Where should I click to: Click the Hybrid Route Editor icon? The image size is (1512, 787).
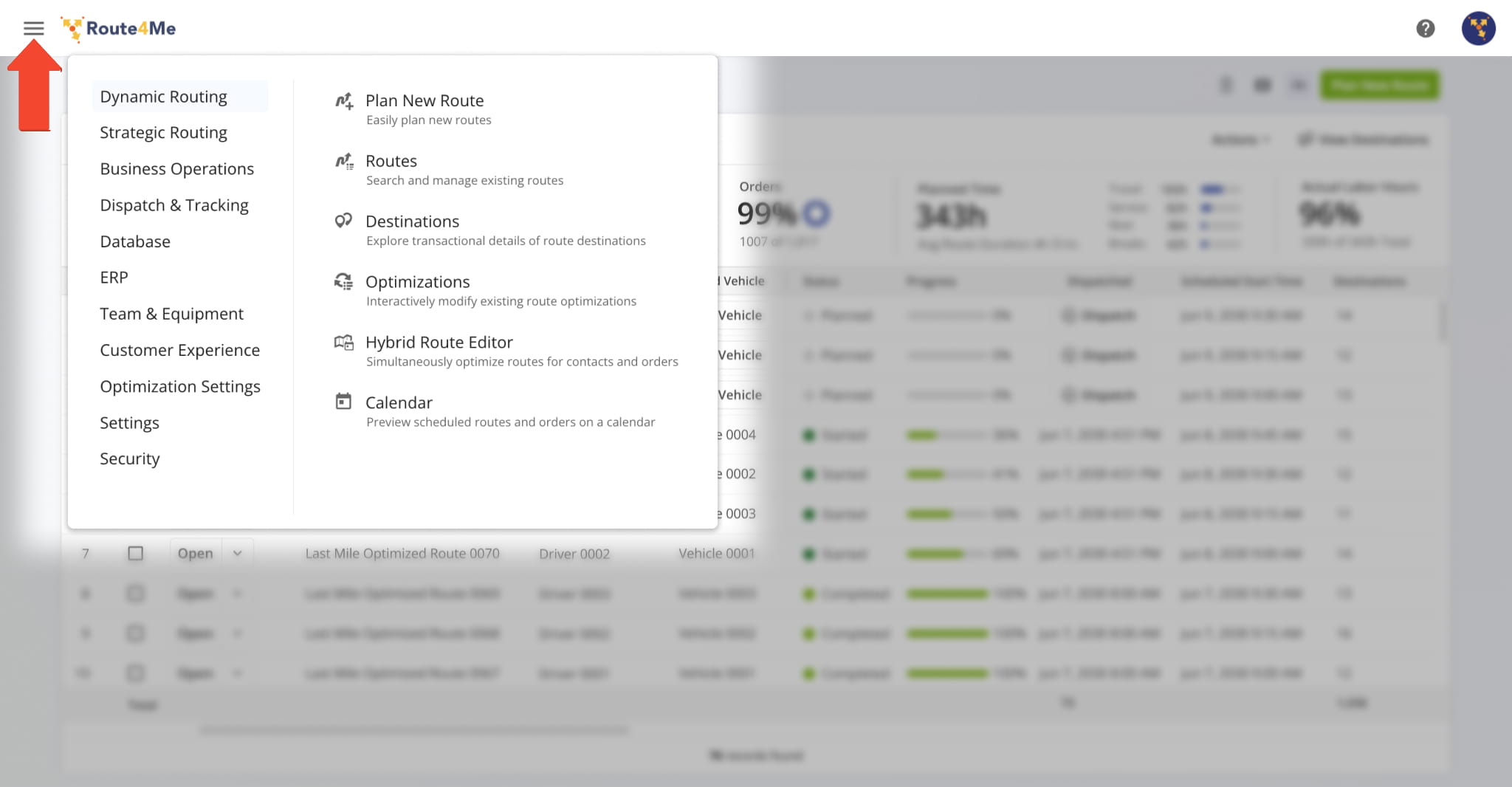point(343,343)
